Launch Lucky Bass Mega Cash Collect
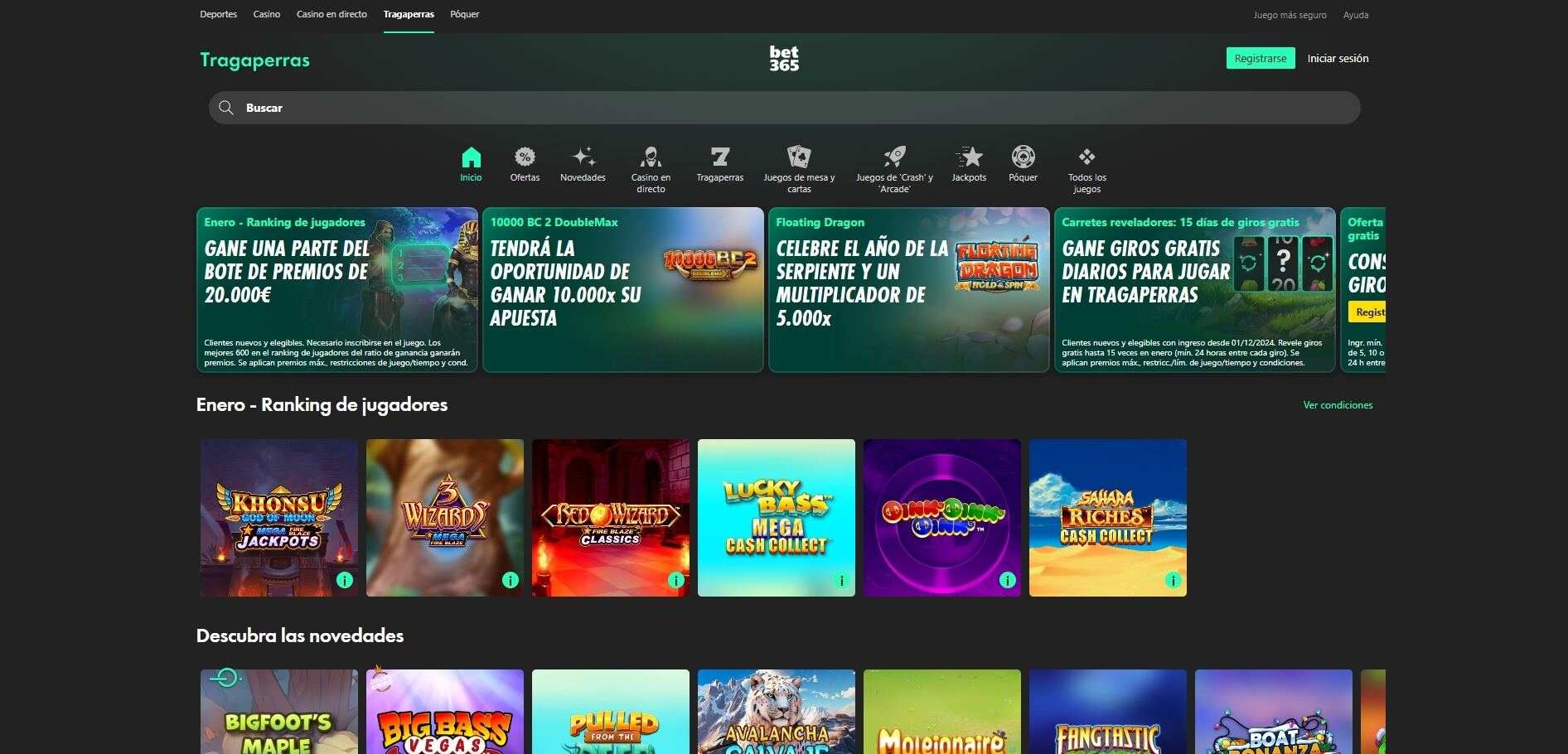1568x754 pixels. pos(777,518)
